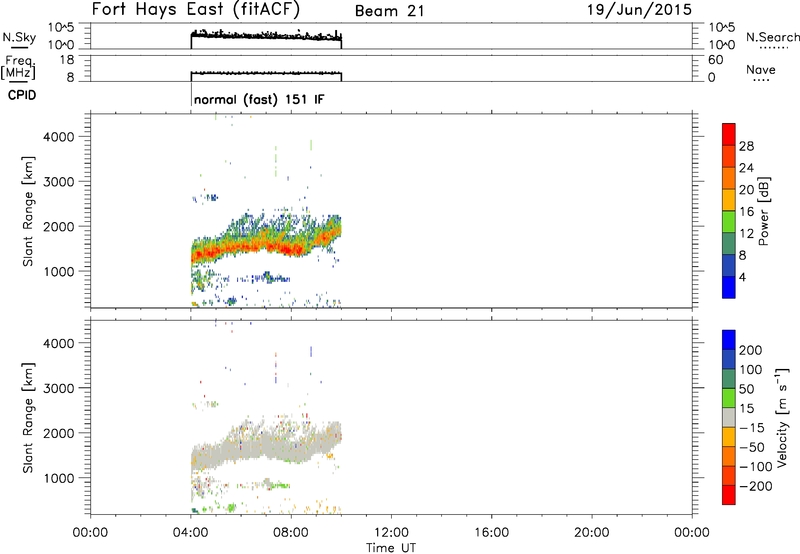This screenshot has width=800, height=554.
Task: Click the bright blue bottom Power colorbar segment
Action: (729, 287)
